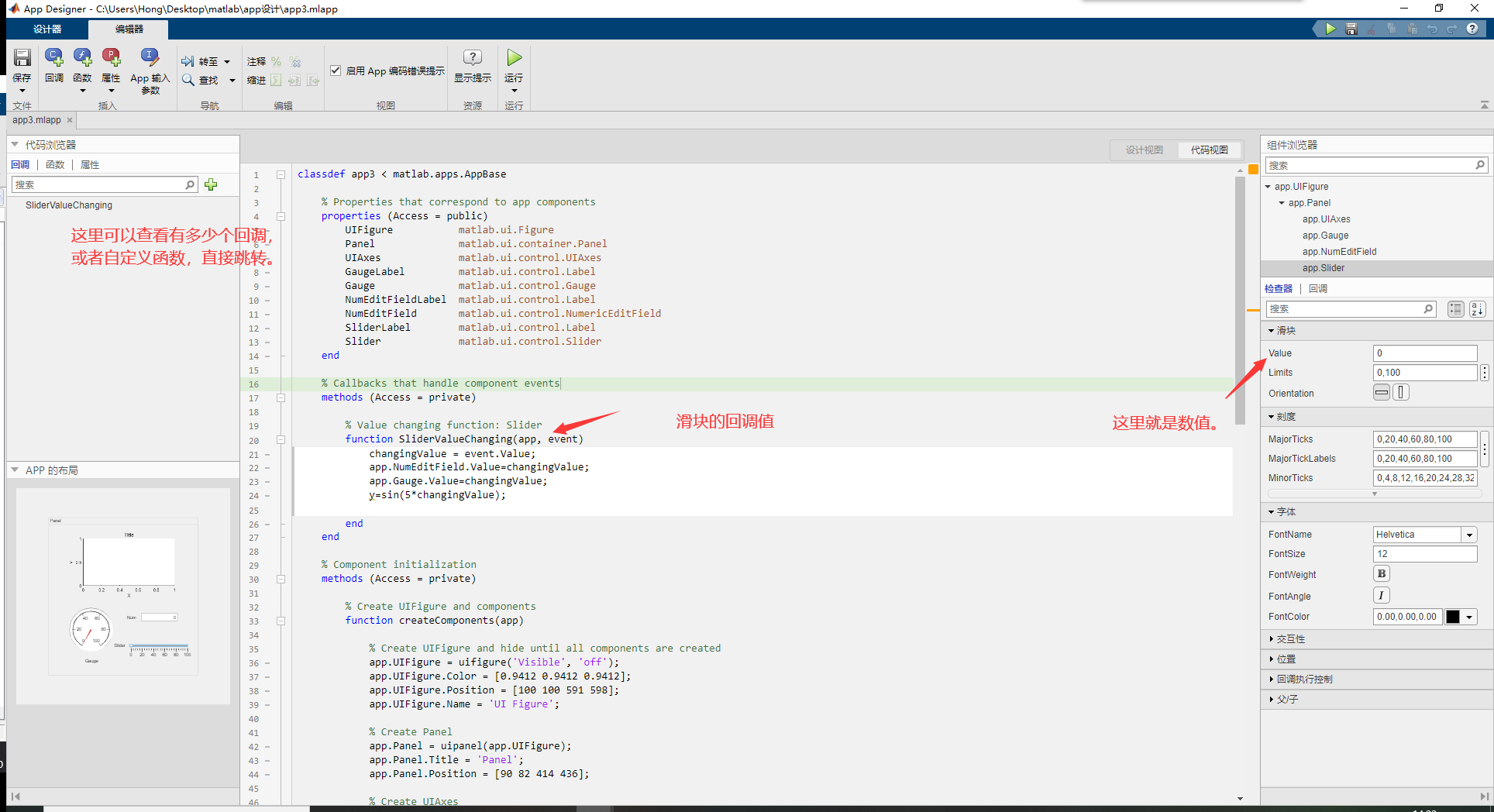The image size is (1494, 812).
Task: Select SliderValueChanging callback in code browser
Action: point(69,205)
